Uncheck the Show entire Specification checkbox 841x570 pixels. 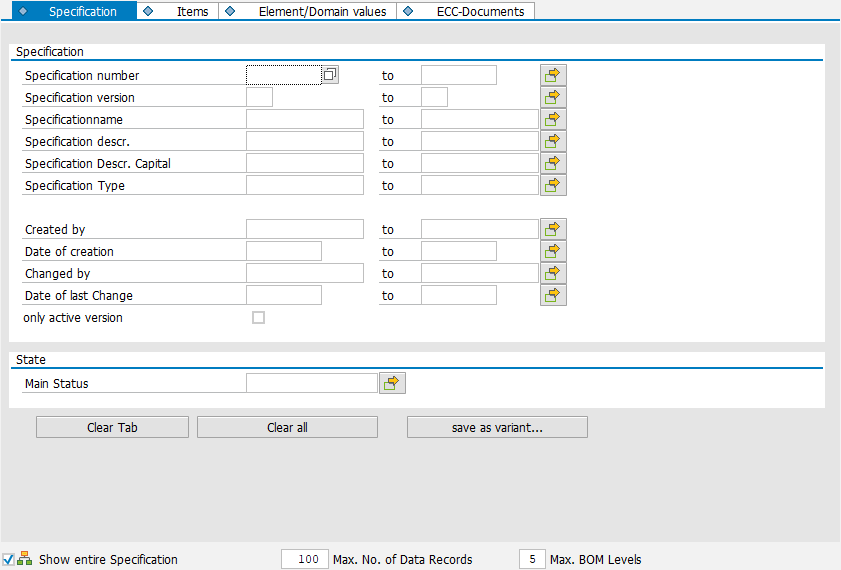pos(8,559)
